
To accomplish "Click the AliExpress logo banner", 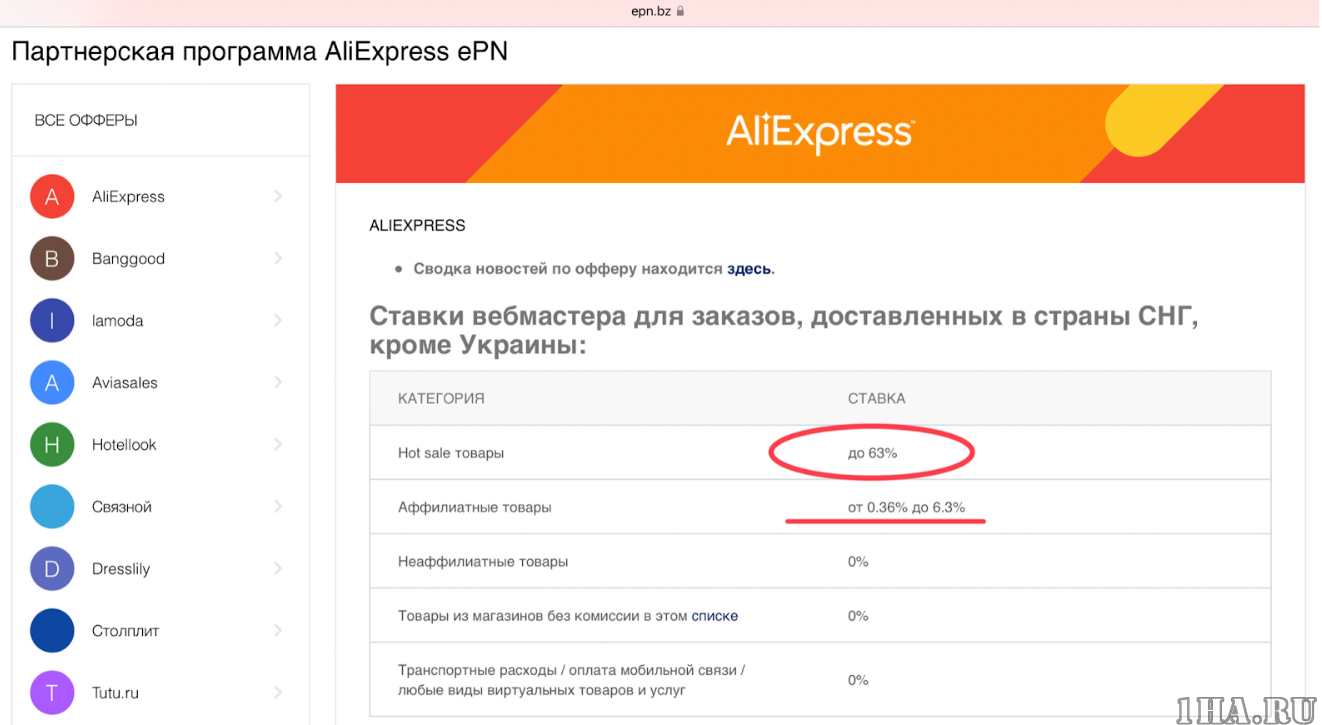I will 819,133.
